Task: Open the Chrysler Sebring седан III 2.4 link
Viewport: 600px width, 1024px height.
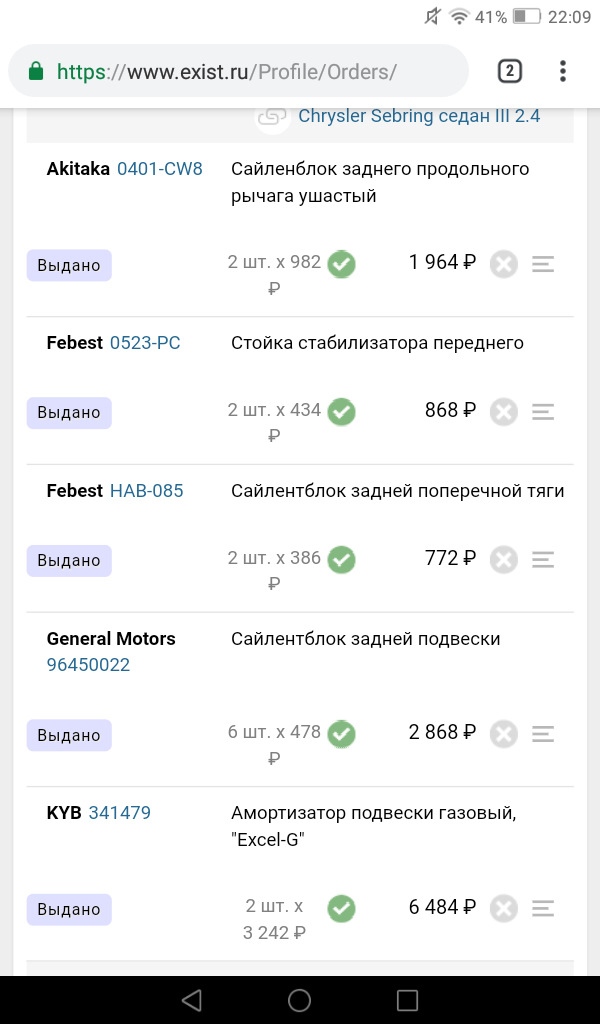Action: 419,116
